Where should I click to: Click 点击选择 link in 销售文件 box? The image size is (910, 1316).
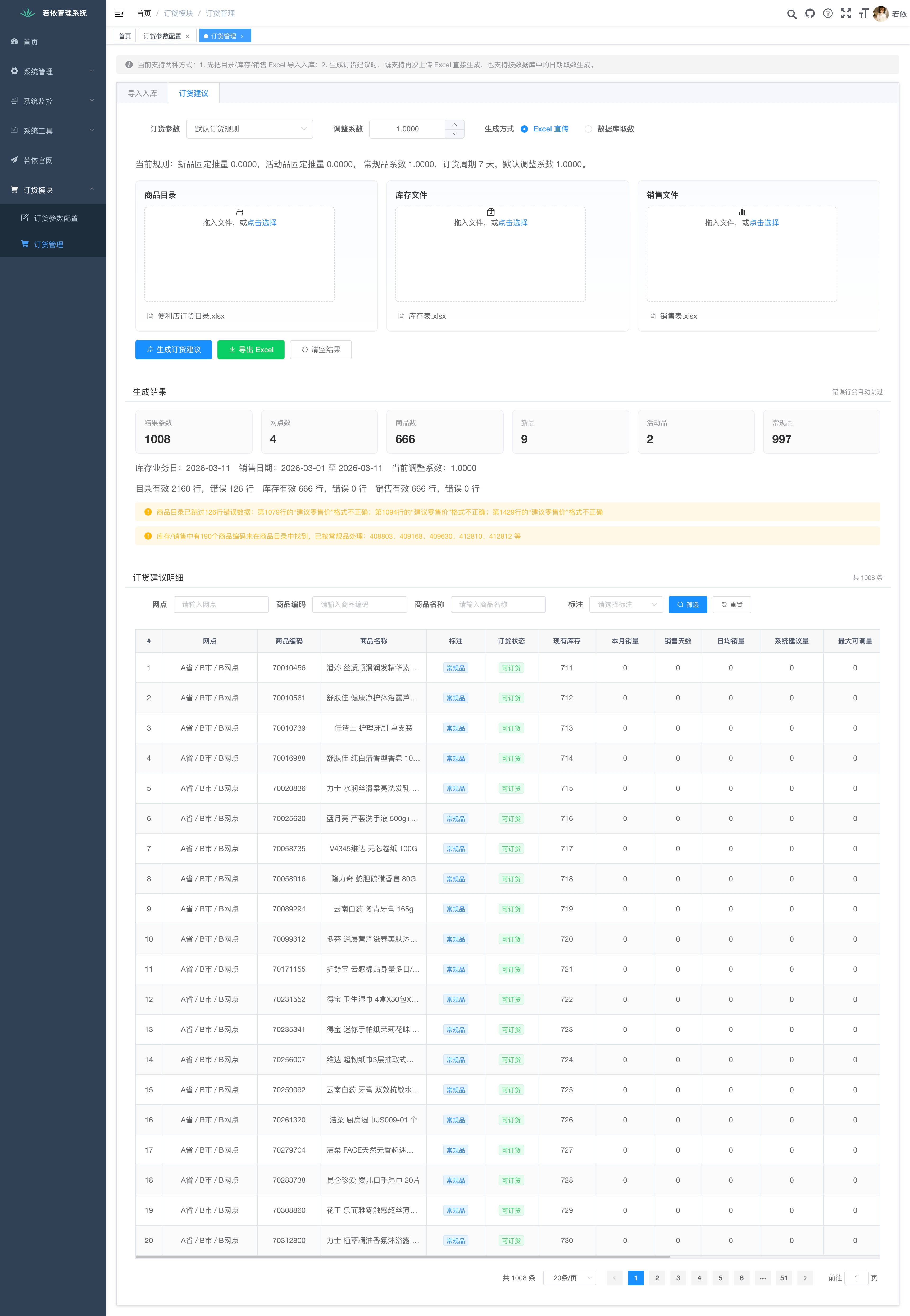(x=764, y=223)
